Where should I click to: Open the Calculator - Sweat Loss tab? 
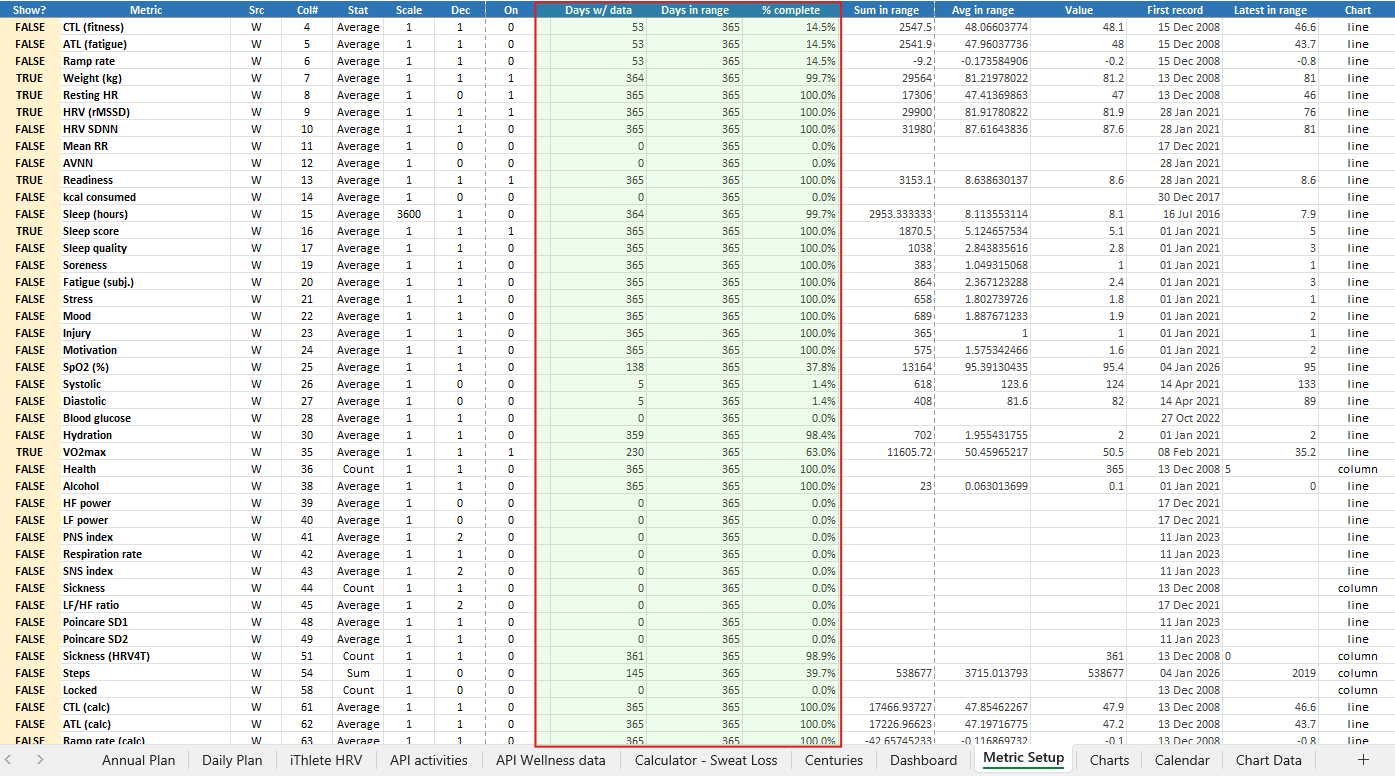pos(706,760)
